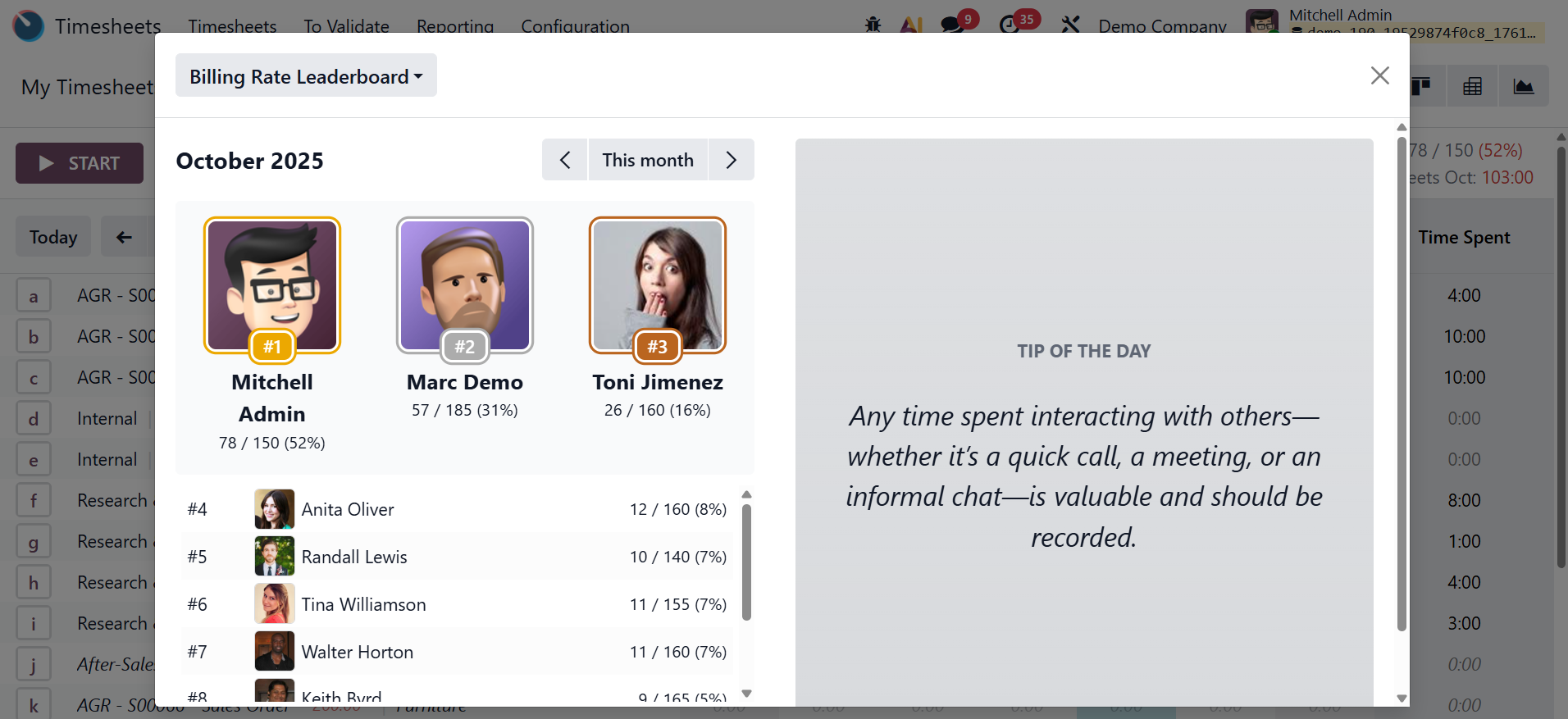Go to previous month with left chevron
This screenshot has height=719, width=1568.
(x=565, y=160)
